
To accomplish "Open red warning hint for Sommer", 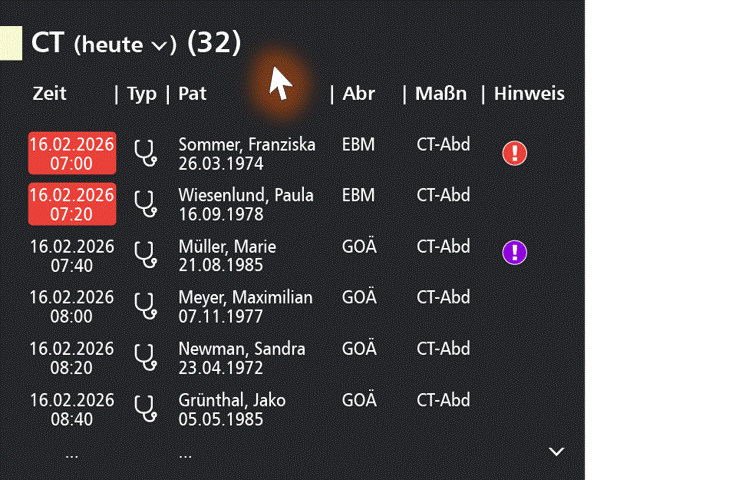I will 514,153.
